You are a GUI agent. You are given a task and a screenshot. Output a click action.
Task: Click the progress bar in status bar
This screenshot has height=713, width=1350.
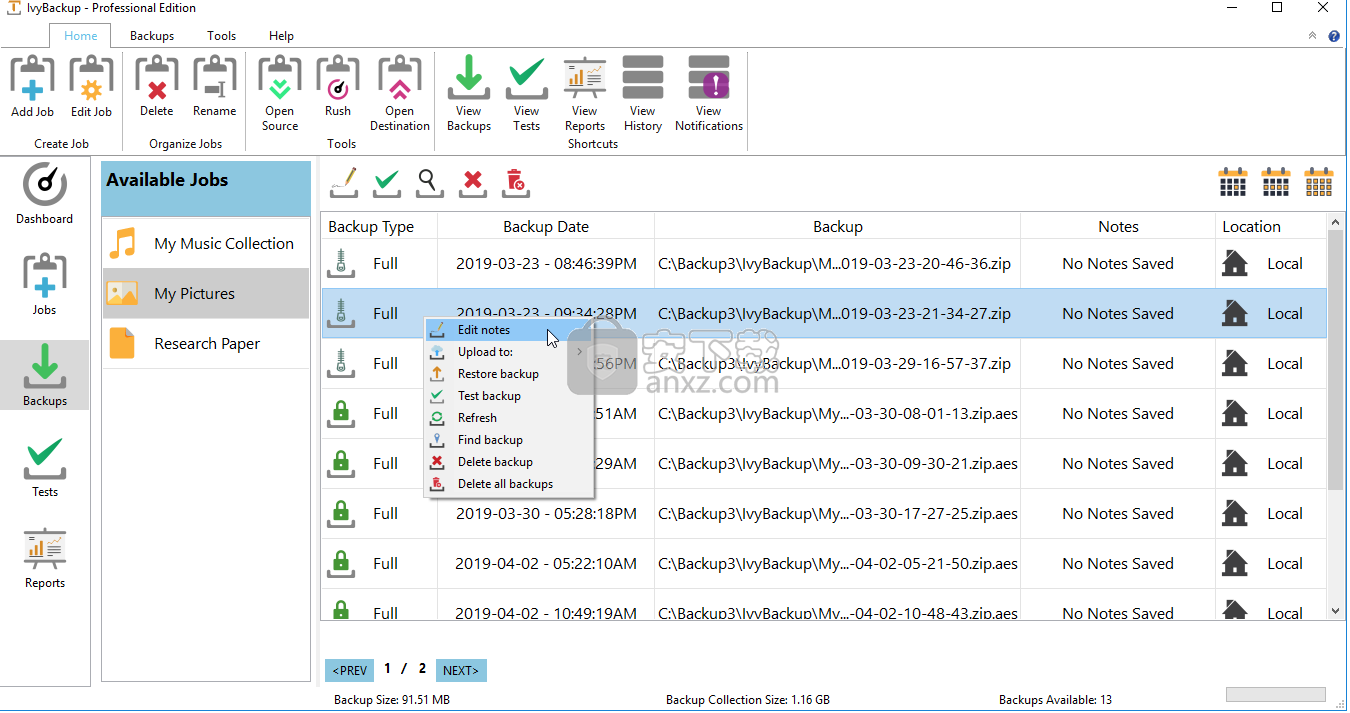[1276, 694]
